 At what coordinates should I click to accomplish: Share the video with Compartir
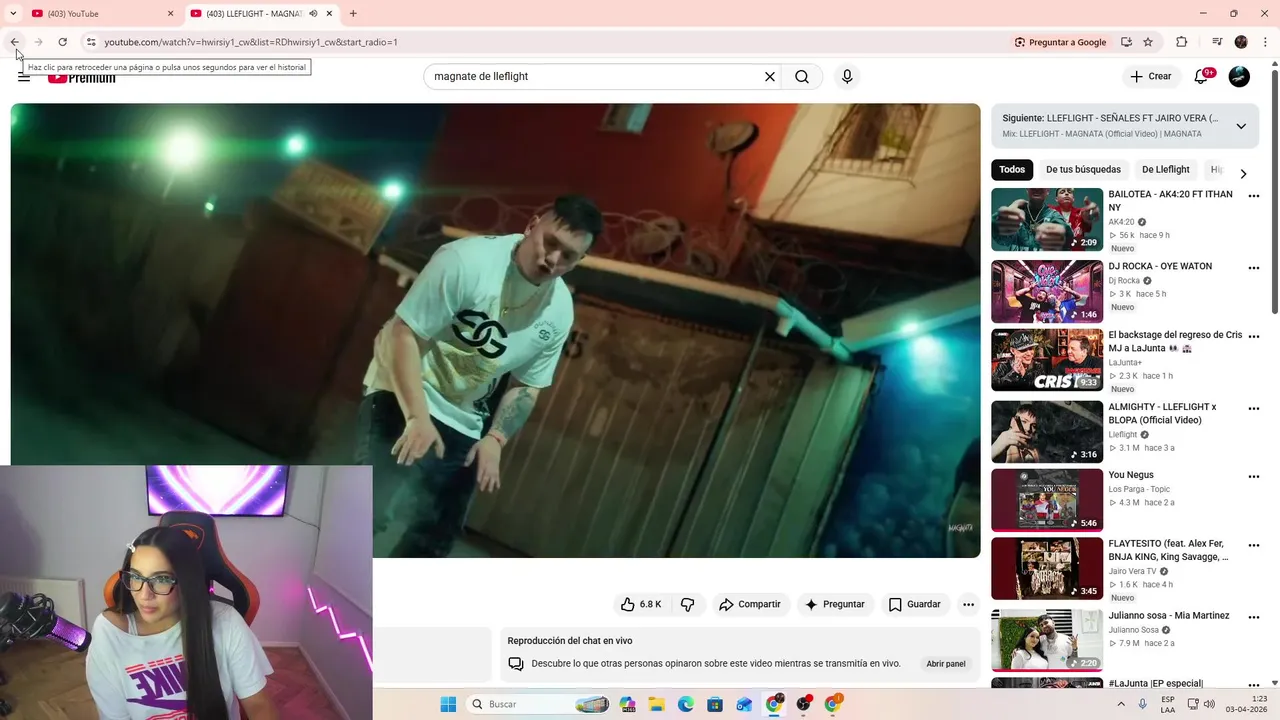(x=750, y=604)
